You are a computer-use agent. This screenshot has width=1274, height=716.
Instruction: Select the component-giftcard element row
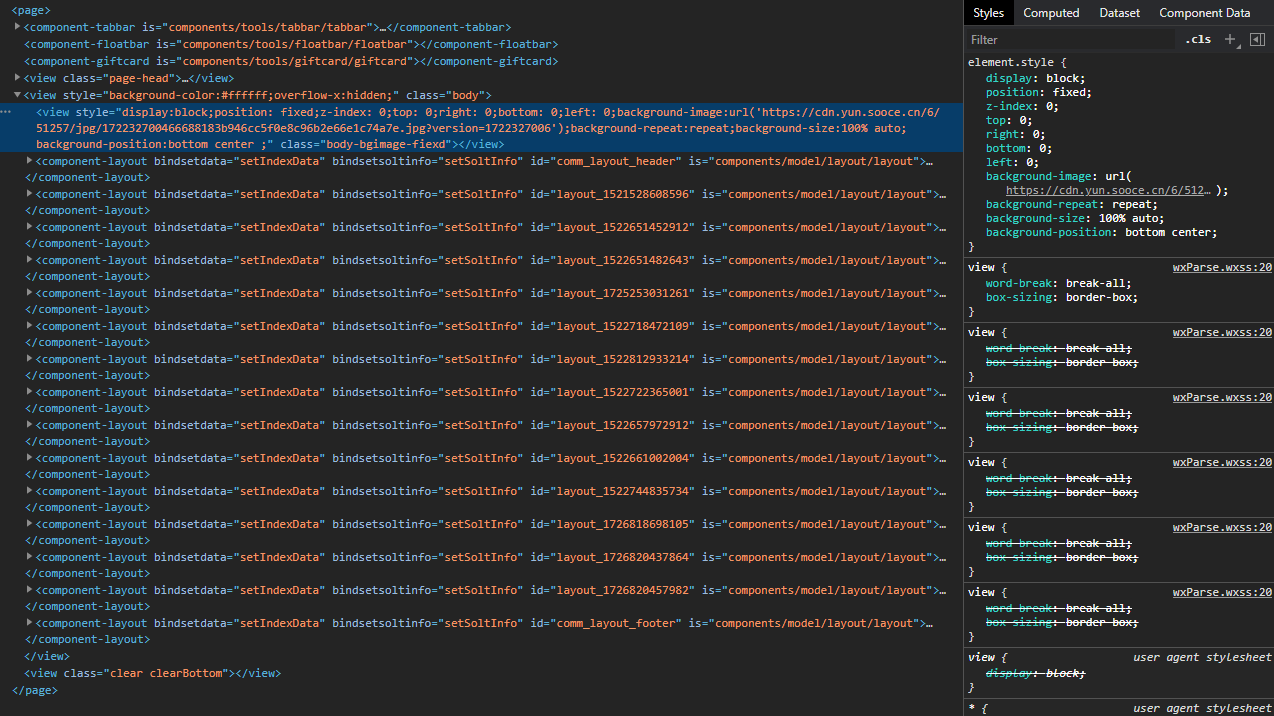(x=481, y=61)
